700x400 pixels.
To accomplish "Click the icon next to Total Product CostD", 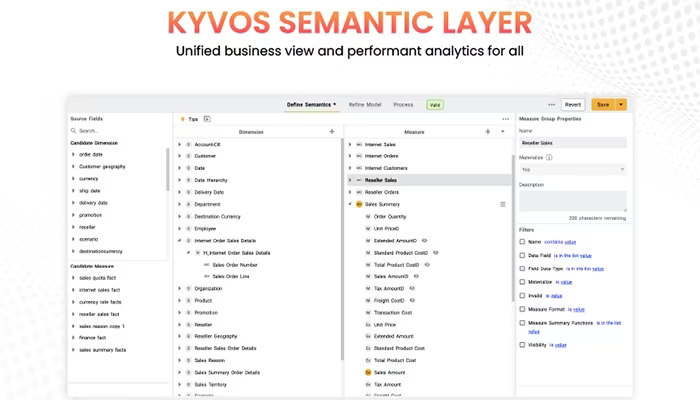I will tap(427, 265).
